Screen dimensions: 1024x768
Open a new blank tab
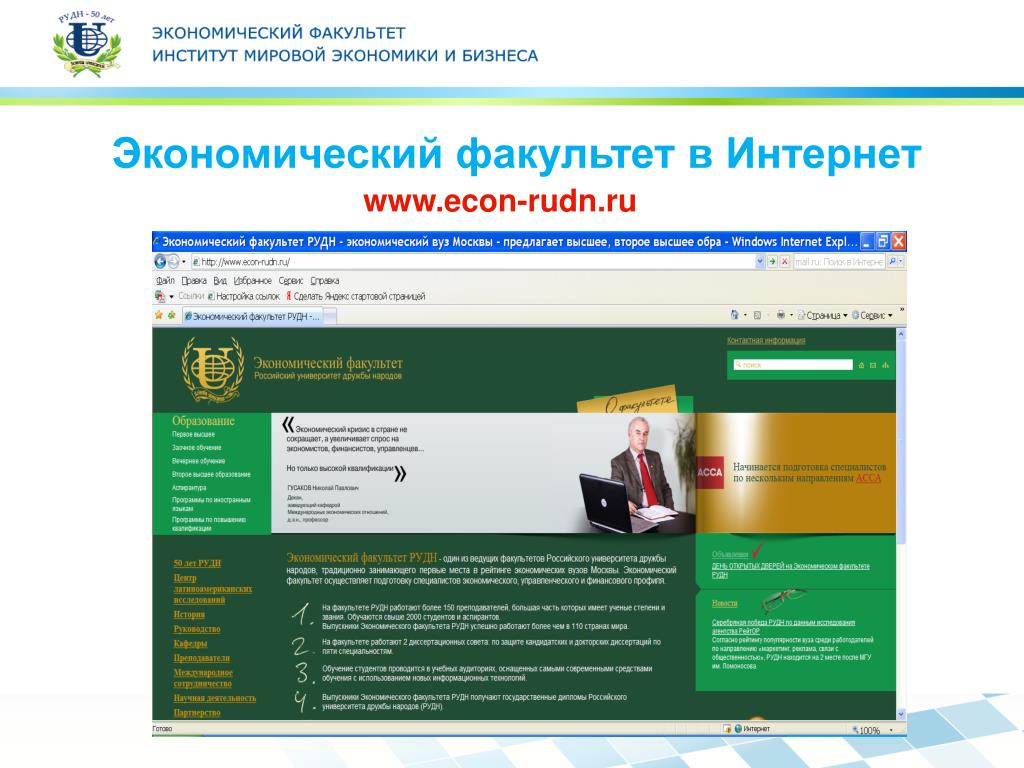click(330, 317)
